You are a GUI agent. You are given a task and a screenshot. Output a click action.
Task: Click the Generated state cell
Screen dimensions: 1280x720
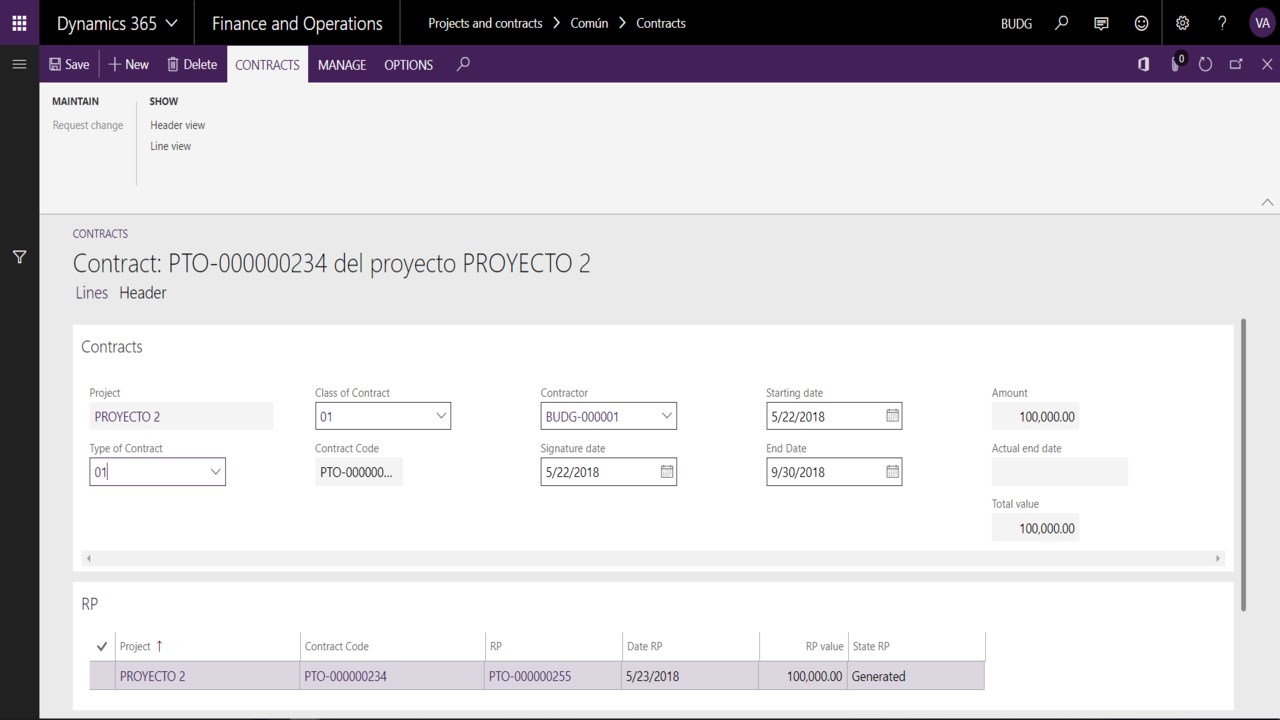pos(917,676)
